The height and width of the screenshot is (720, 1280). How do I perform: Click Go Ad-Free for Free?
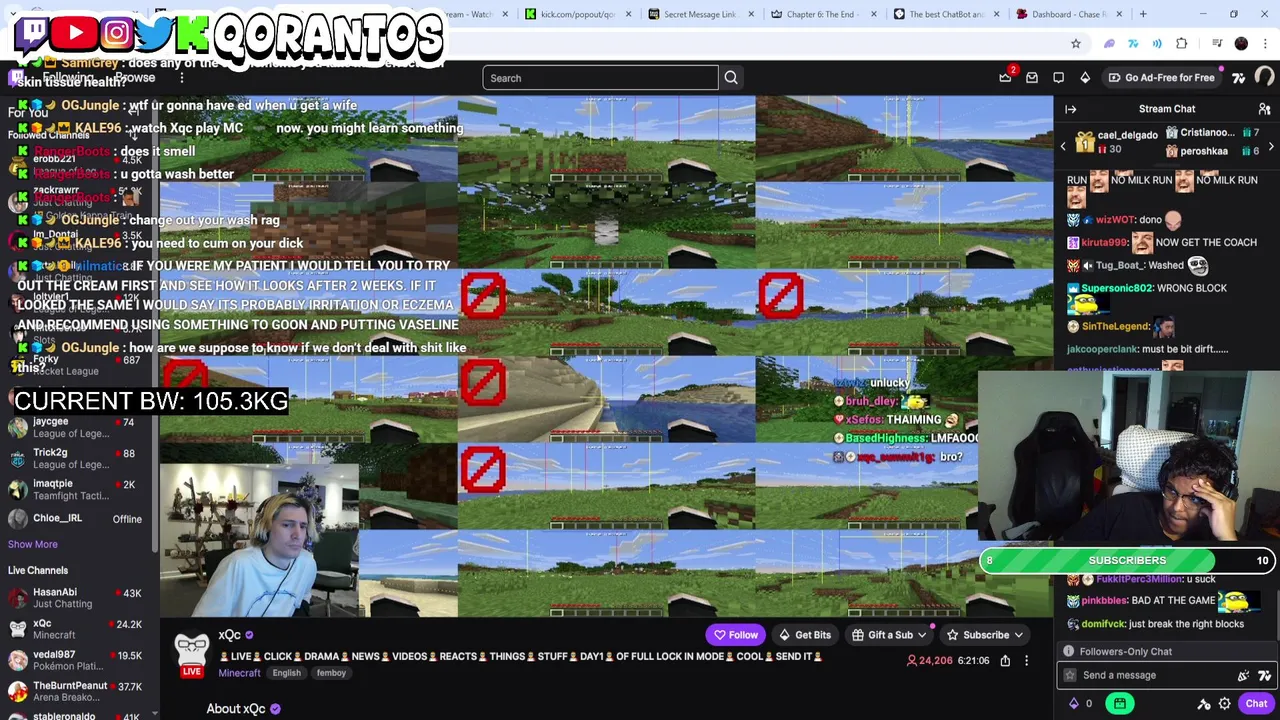pos(1160,78)
